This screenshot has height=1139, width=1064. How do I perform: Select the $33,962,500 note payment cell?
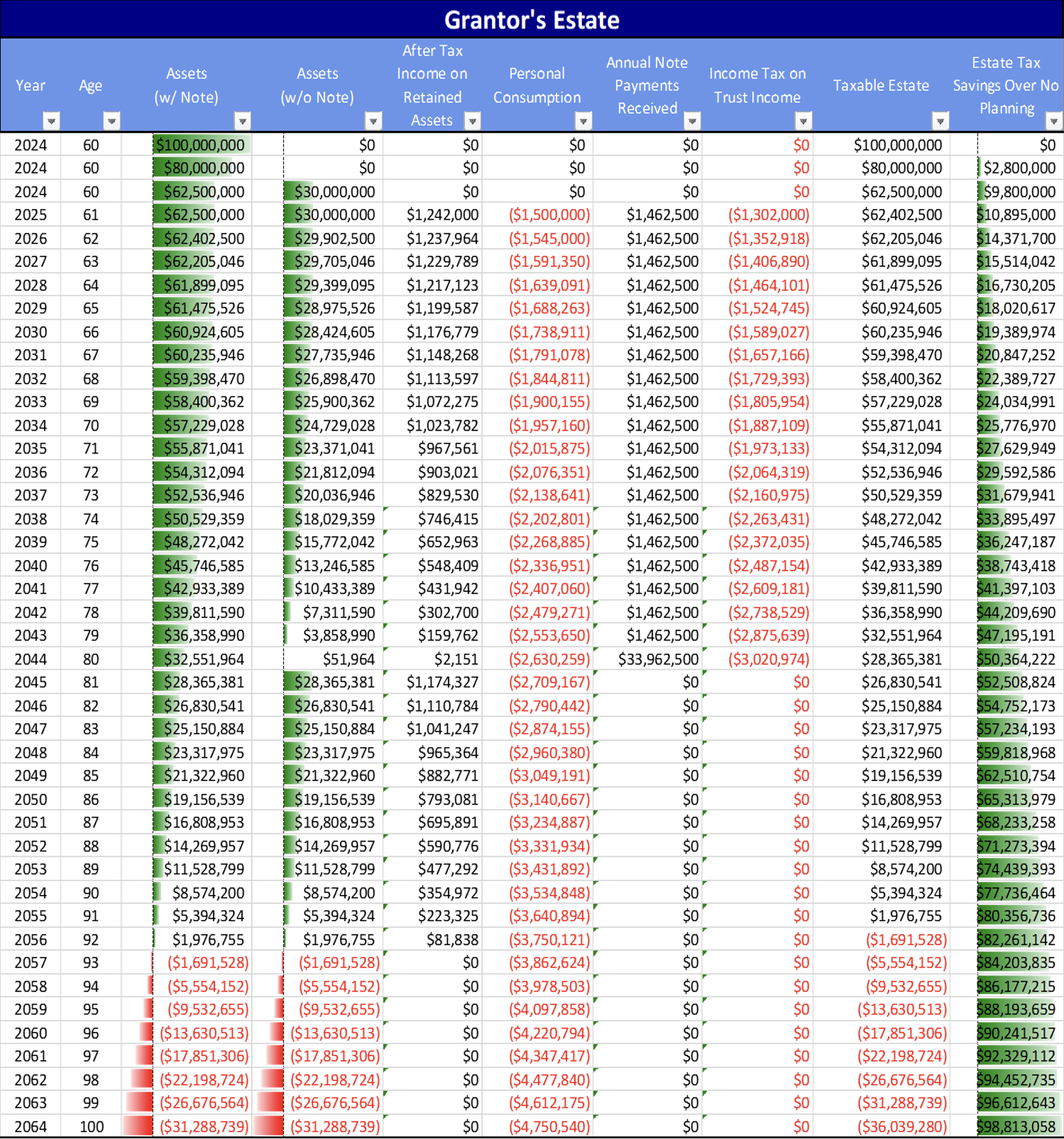tap(647, 660)
